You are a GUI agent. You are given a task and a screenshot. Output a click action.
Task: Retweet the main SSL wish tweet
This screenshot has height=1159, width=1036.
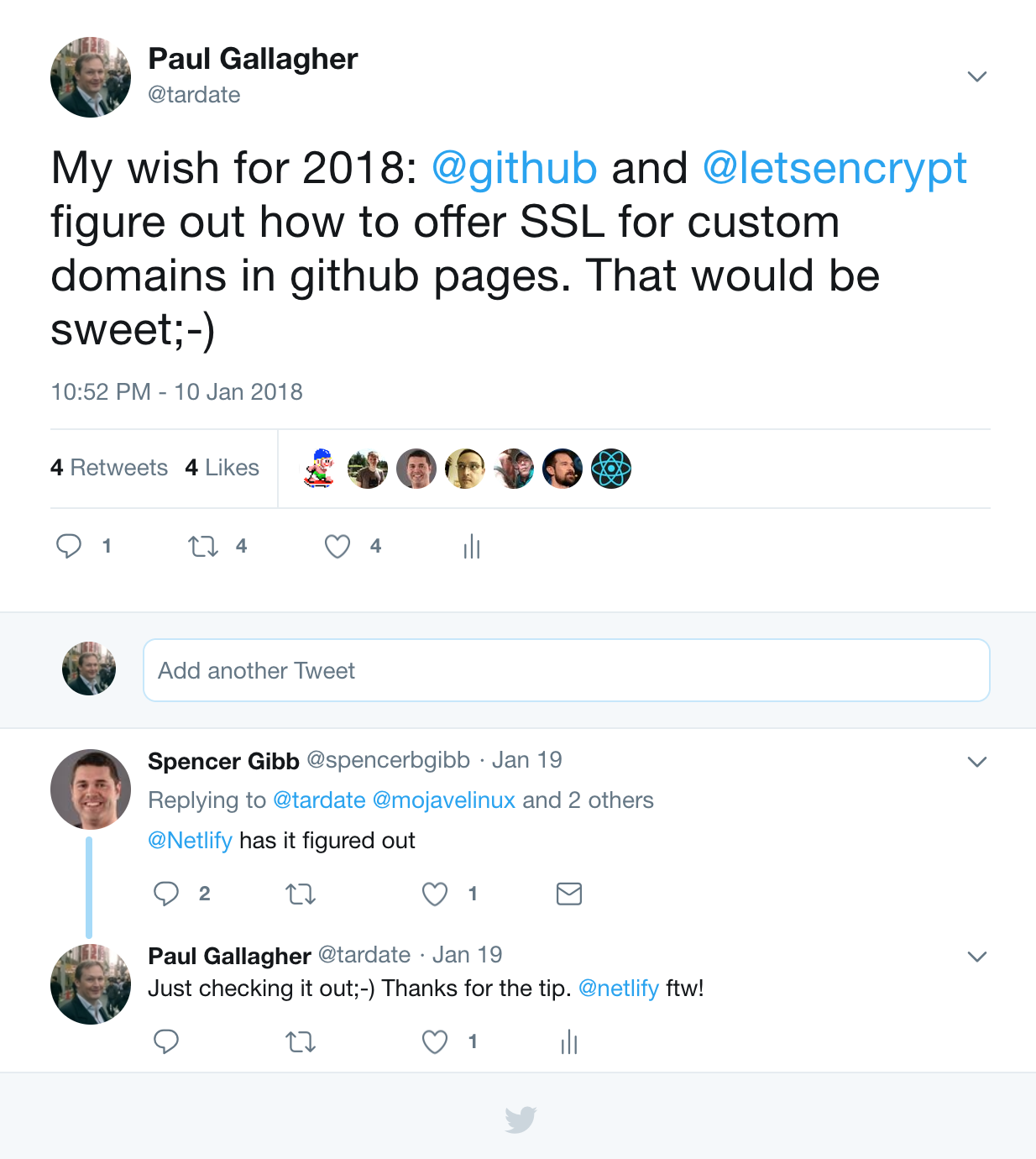203,547
